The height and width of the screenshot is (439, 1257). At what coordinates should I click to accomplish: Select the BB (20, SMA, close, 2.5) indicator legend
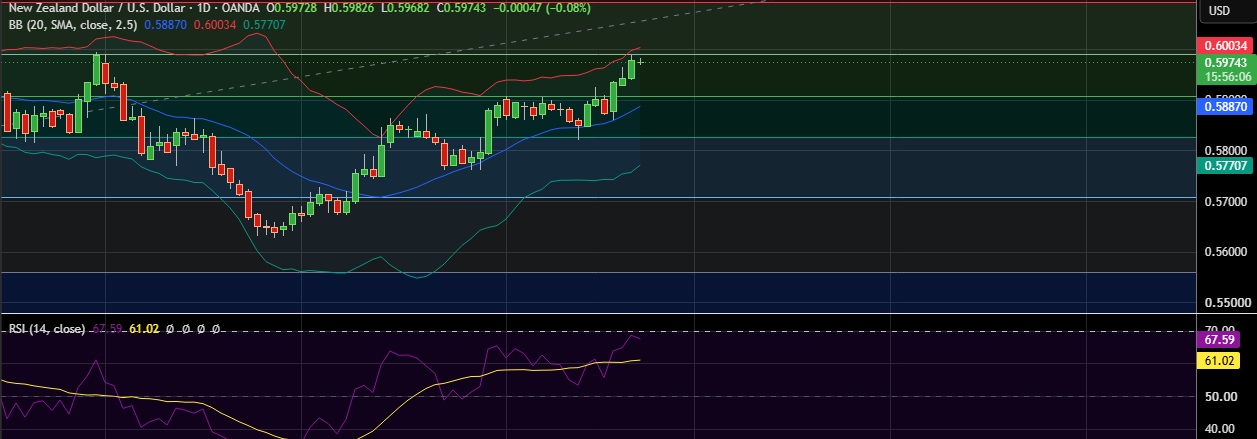point(75,23)
